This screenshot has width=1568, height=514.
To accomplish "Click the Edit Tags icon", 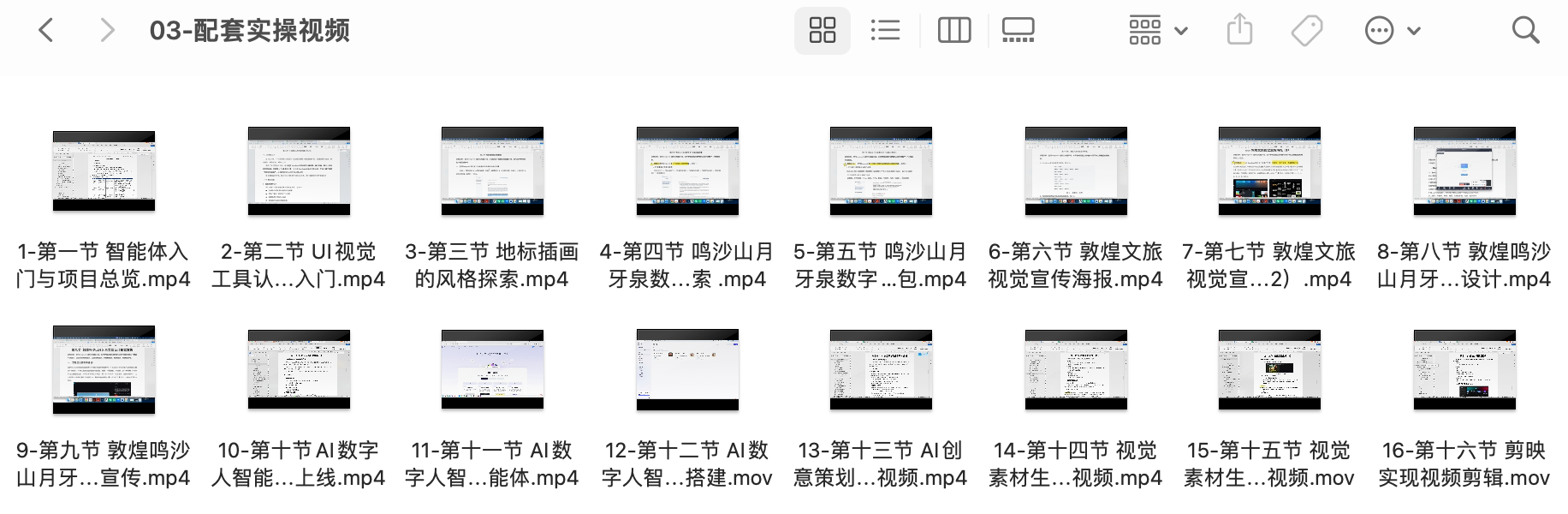I will point(1306,31).
